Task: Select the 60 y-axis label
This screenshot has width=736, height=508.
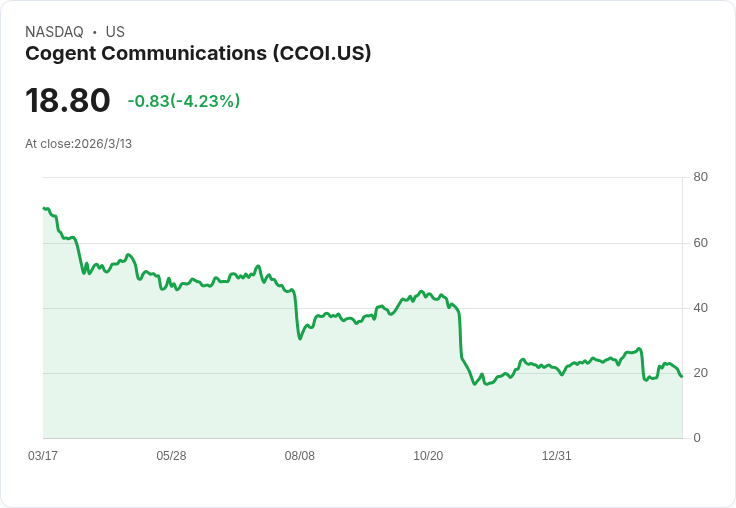Action: click(x=700, y=243)
